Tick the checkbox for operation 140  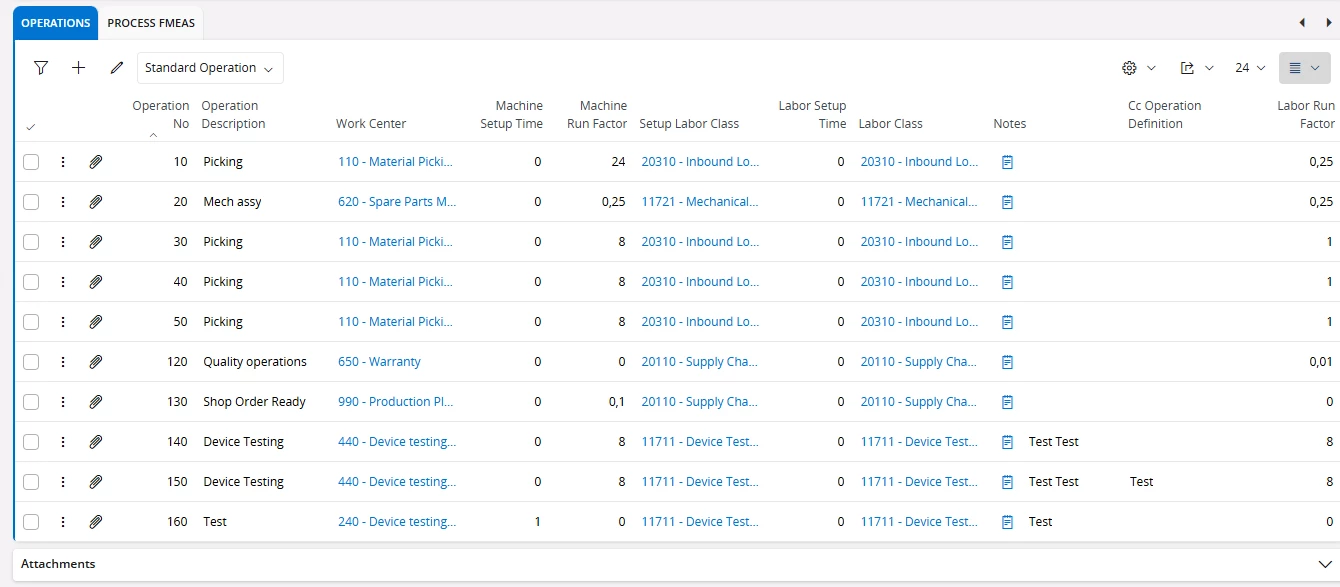coord(31,442)
